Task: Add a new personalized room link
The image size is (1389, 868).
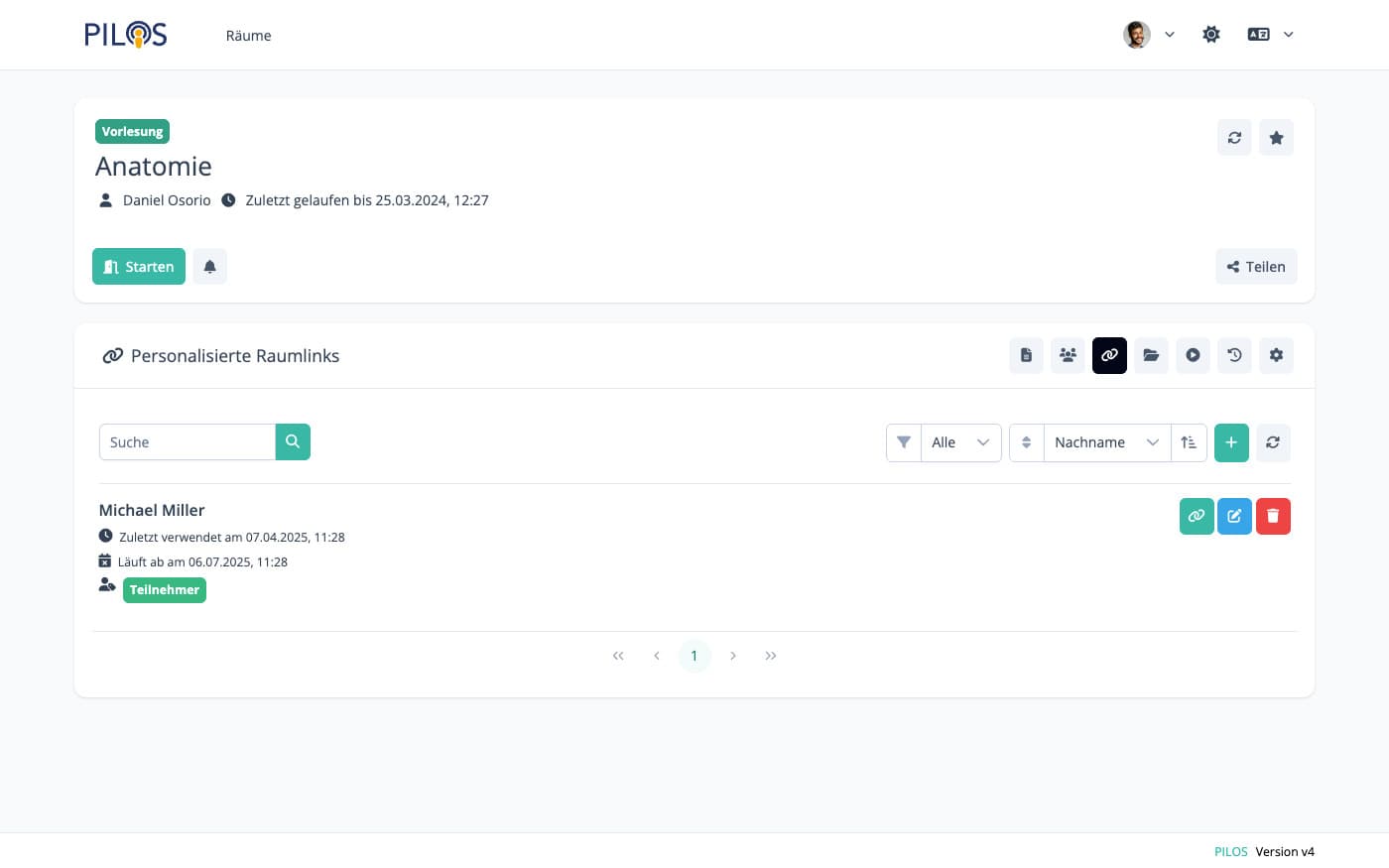Action: pyautogui.click(x=1231, y=442)
